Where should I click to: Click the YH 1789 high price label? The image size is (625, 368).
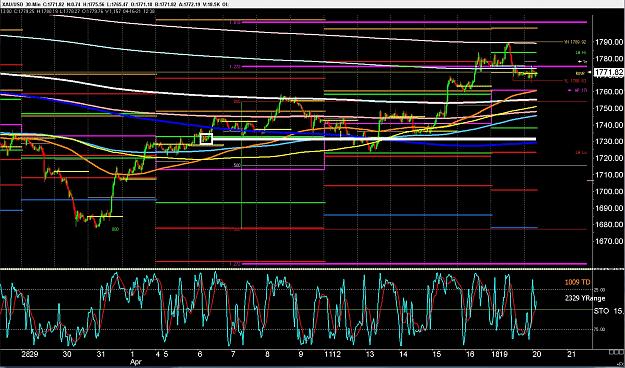[x=575, y=42]
